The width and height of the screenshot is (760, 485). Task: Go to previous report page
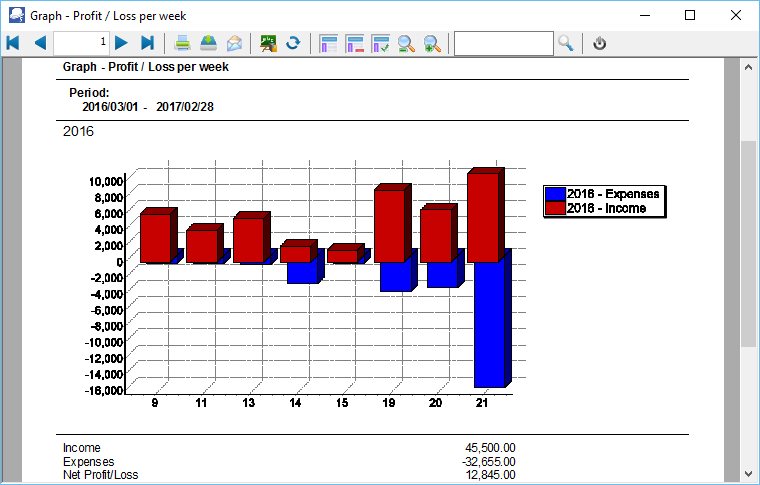(40, 43)
